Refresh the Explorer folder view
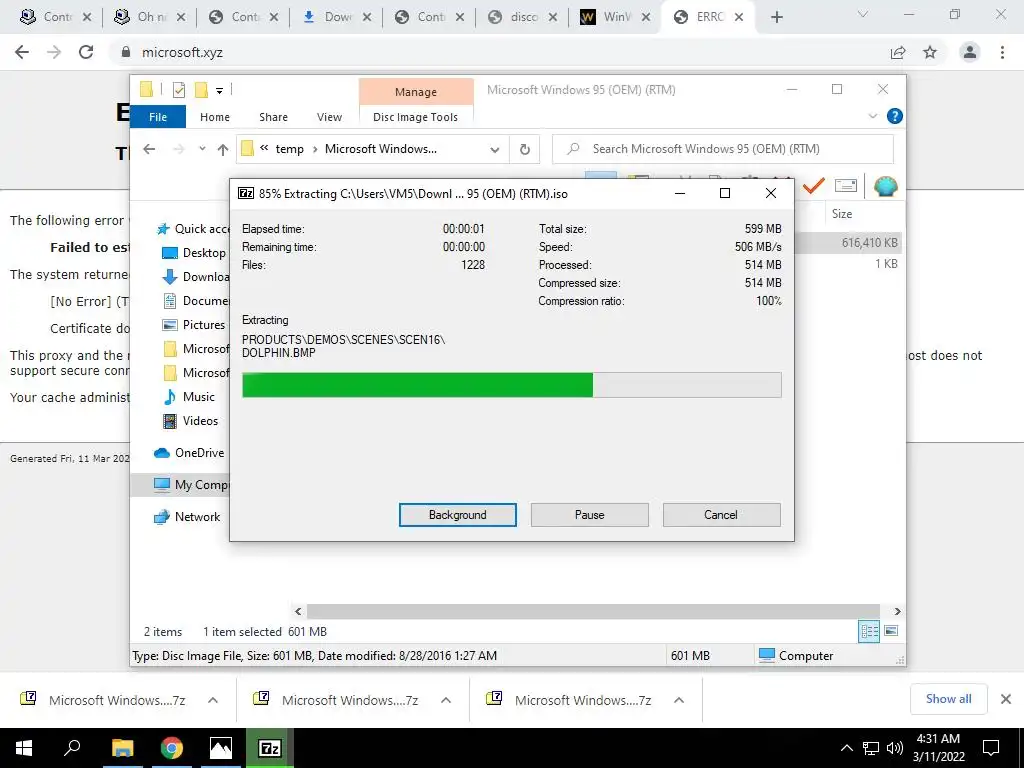This screenshot has height=768, width=1024. pyautogui.click(x=524, y=150)
